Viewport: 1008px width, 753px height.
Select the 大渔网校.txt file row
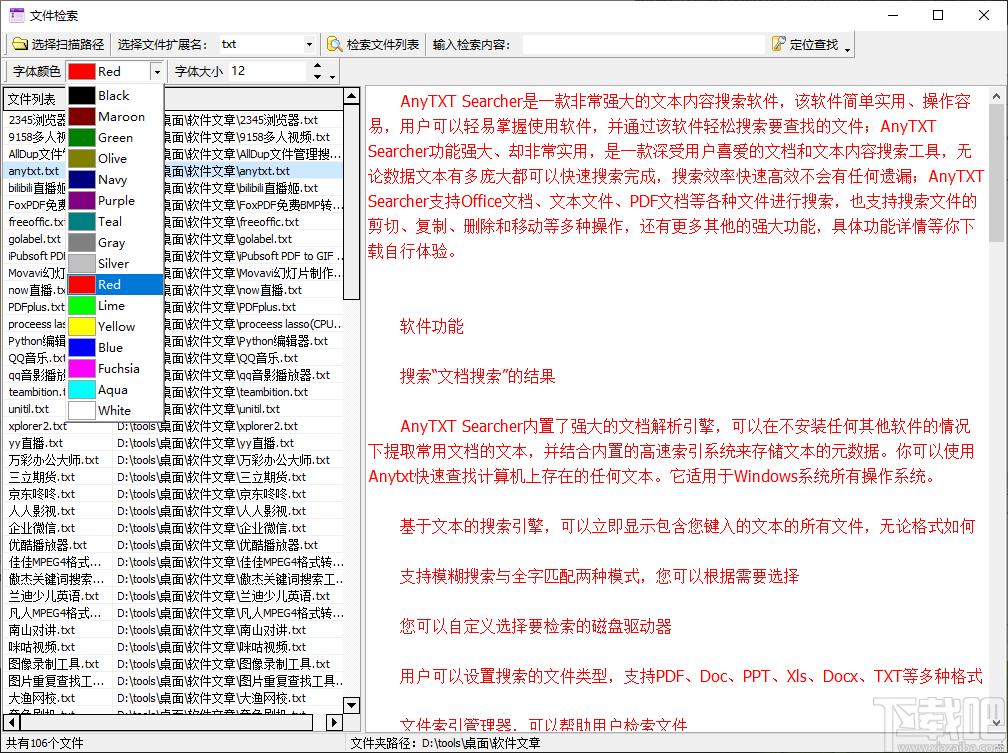174,698
